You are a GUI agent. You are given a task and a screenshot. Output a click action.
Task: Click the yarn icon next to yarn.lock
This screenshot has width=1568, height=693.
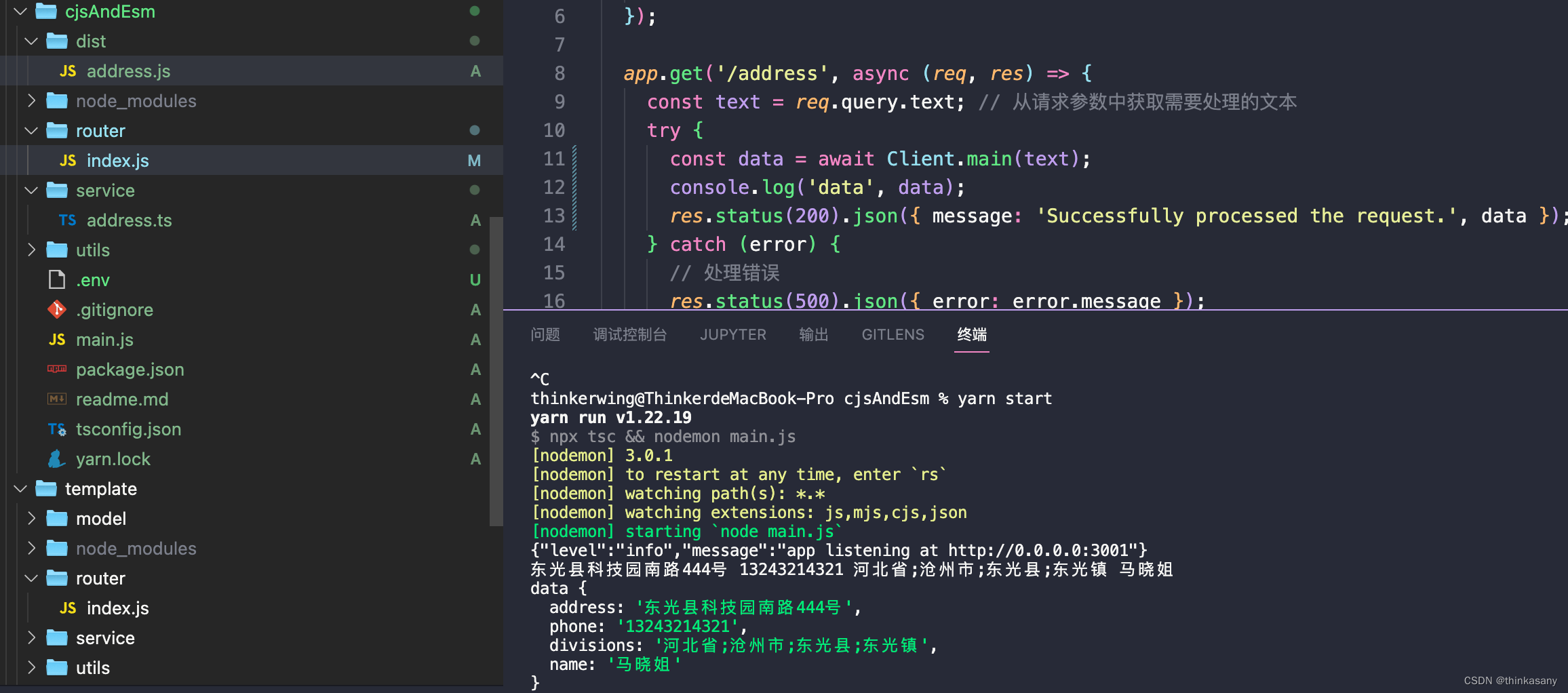click(x=57, y=458)
